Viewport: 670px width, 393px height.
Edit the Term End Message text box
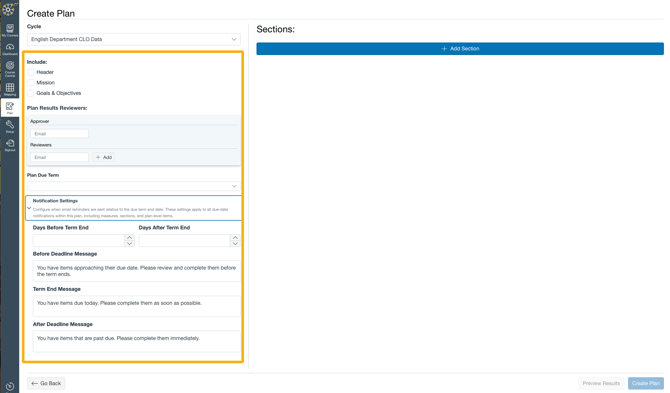[x=137, y=306]
